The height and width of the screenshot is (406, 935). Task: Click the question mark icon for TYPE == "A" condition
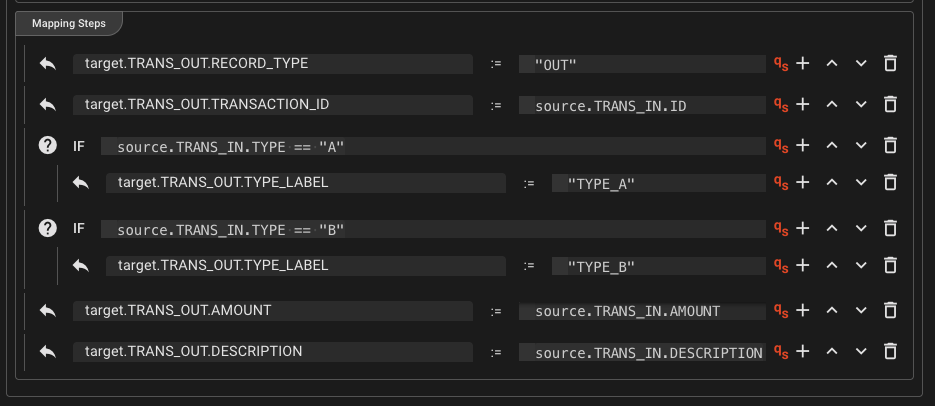pos(47,146)
